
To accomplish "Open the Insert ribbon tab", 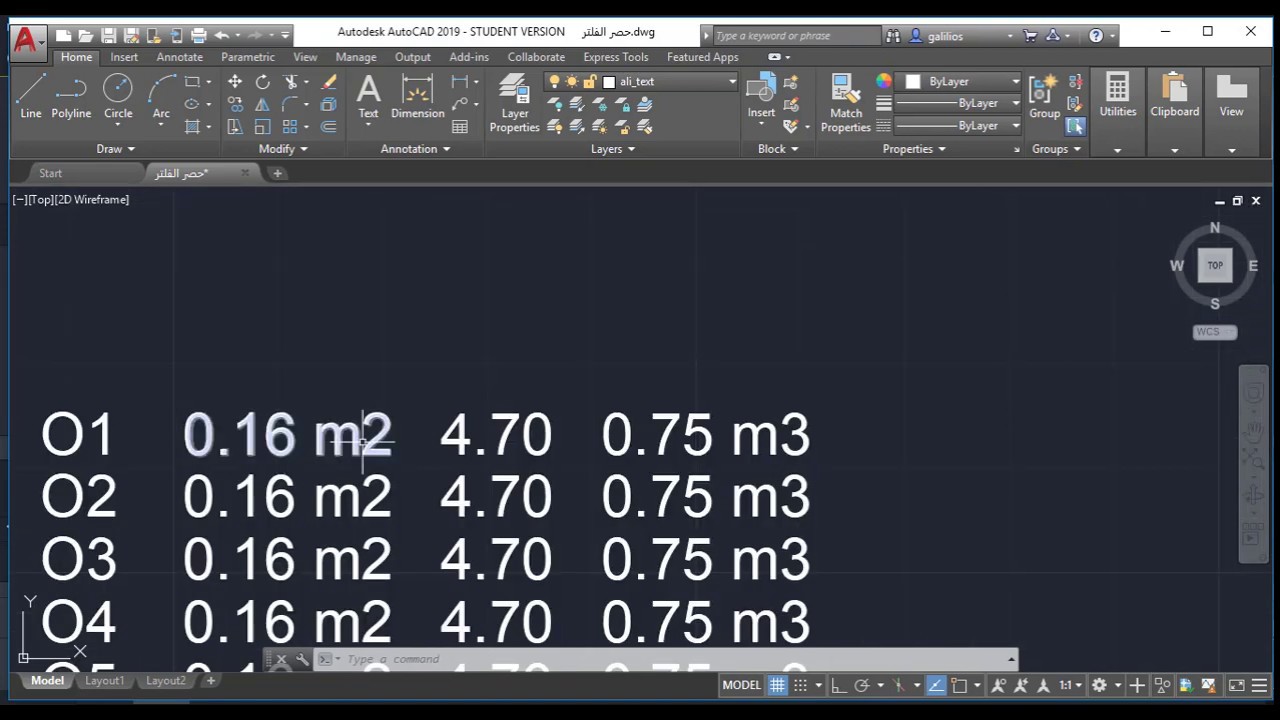I will pyautogui.click(x=124, y=57).
